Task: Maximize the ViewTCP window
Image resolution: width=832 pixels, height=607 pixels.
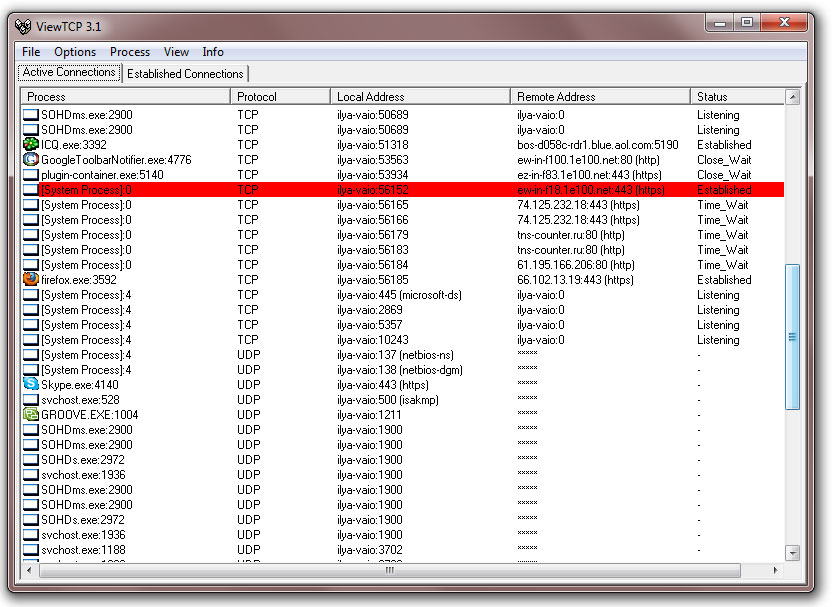Action: pyautogui.click(x=747, y=23)
